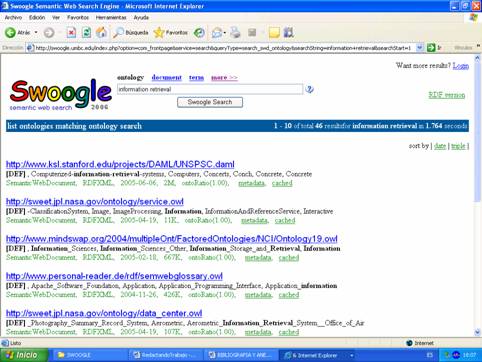The height and width of the screenshot is (362, 482).
Task: Click the Inicio start button
Action: tap(24, 355)
